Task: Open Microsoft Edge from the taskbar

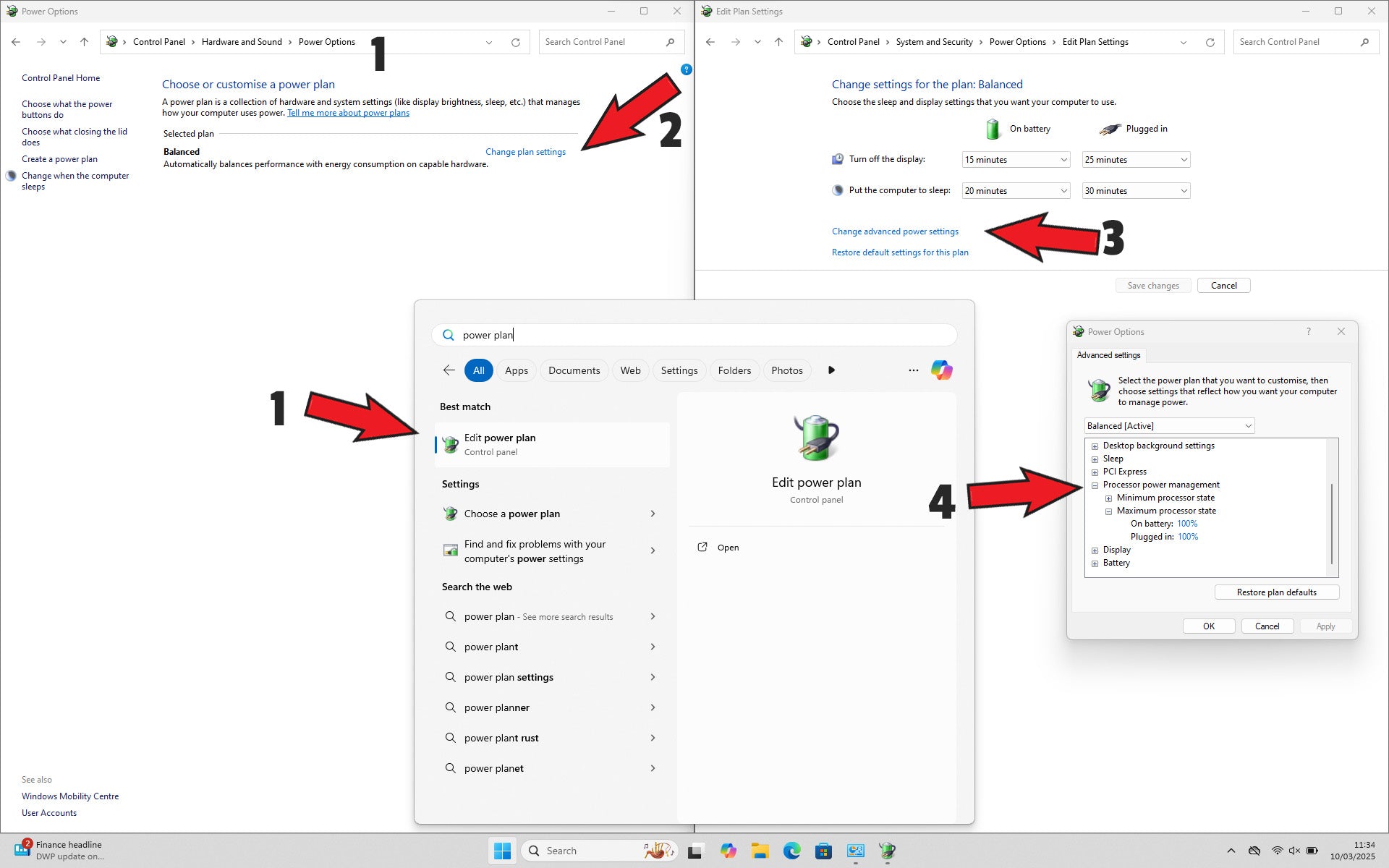Action: (791, 851)
